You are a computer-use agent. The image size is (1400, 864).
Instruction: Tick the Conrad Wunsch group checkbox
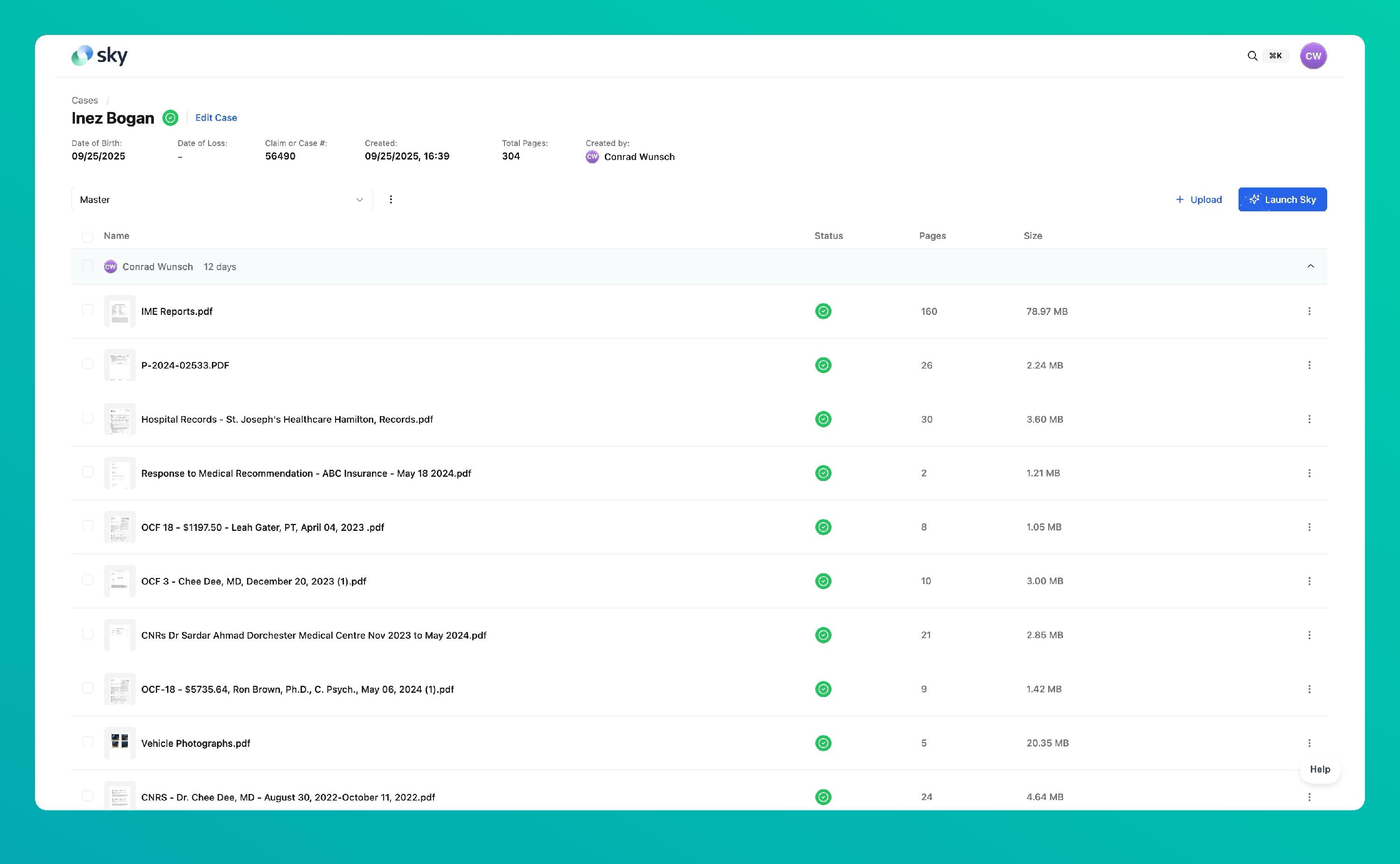coord(87,266)
